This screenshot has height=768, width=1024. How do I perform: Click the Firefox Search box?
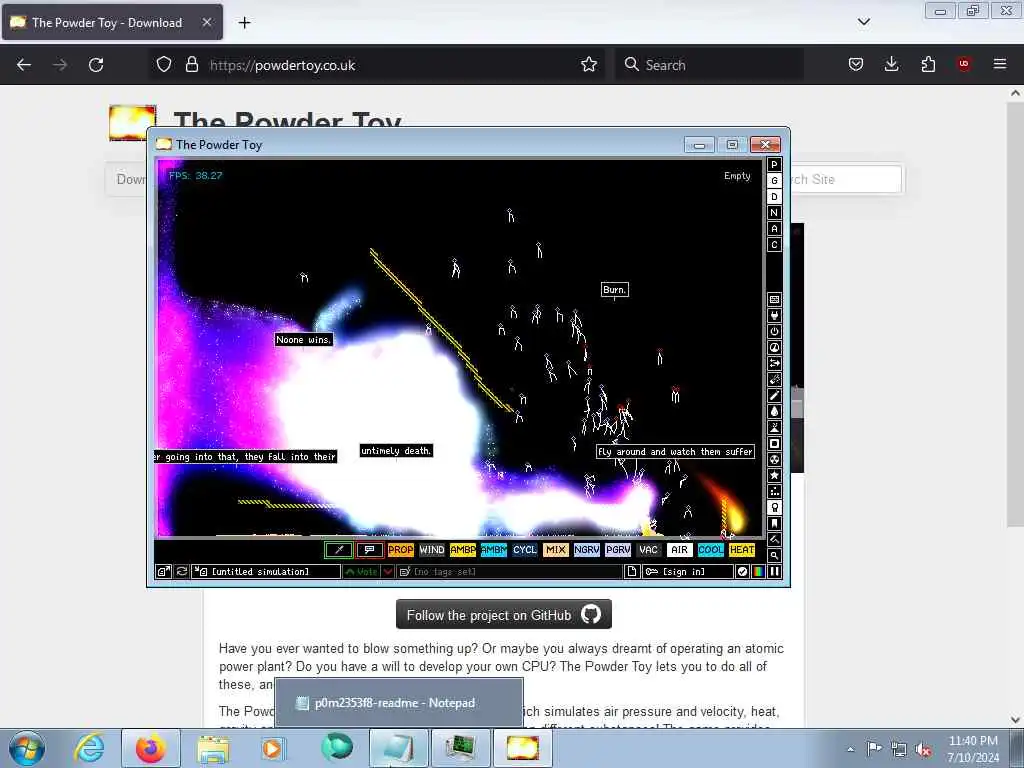point(709,65)
